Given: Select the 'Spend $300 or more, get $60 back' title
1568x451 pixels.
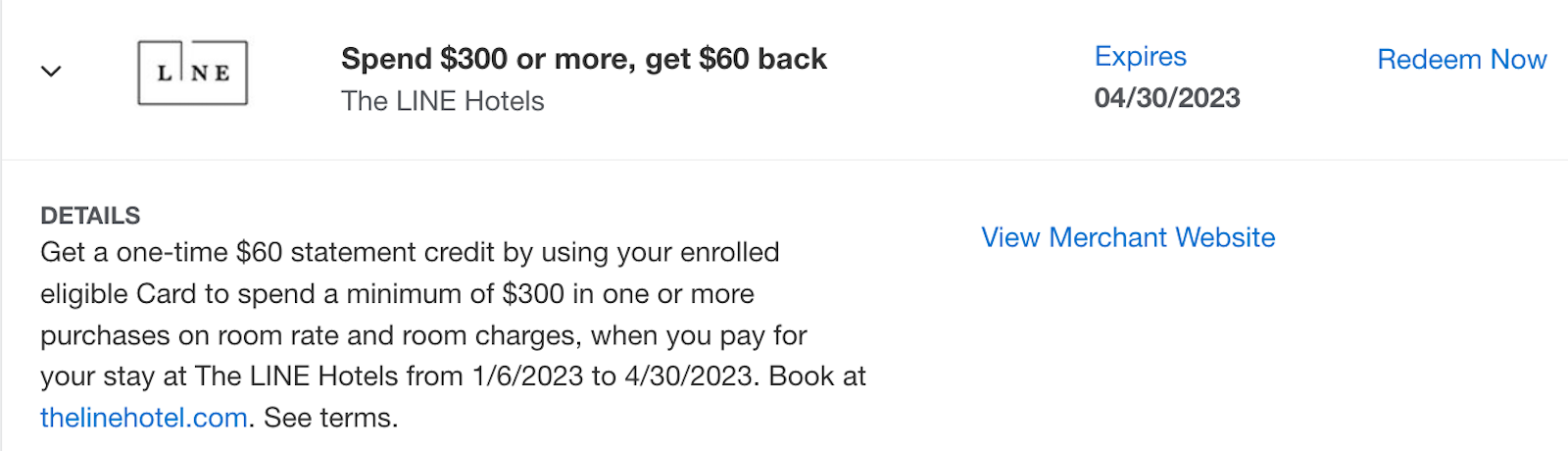Looking at the screenshot, I should pos(584,59).
